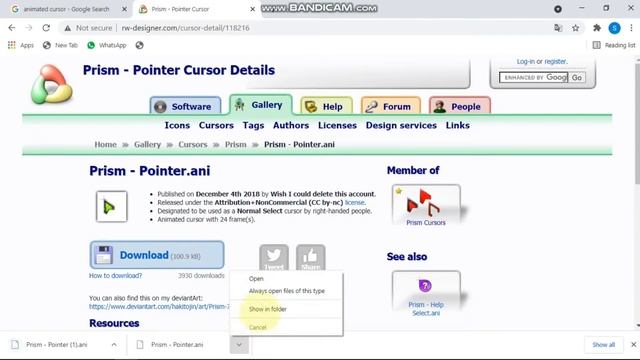
Task: Open the Prism - Pointer (1).ani download file
Action: click(x=57, y=344)
